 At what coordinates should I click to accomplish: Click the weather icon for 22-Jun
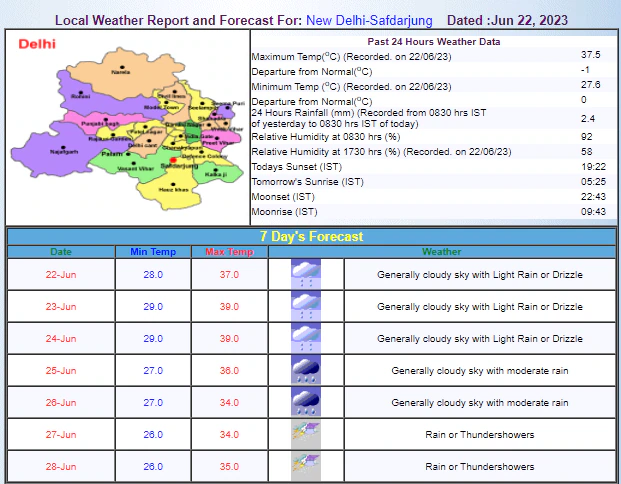(x=306, y=274)
